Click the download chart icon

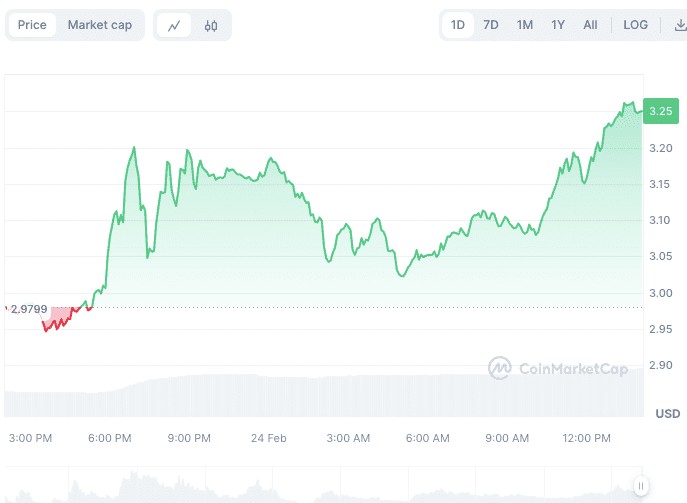point(681,25)
